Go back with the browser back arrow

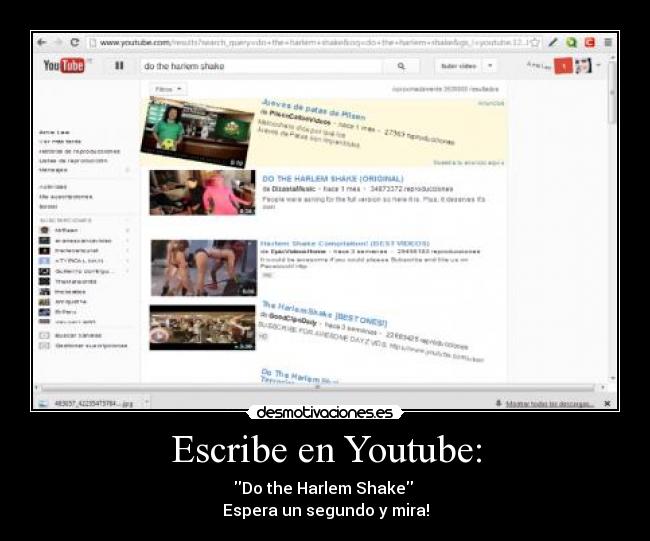41,42
